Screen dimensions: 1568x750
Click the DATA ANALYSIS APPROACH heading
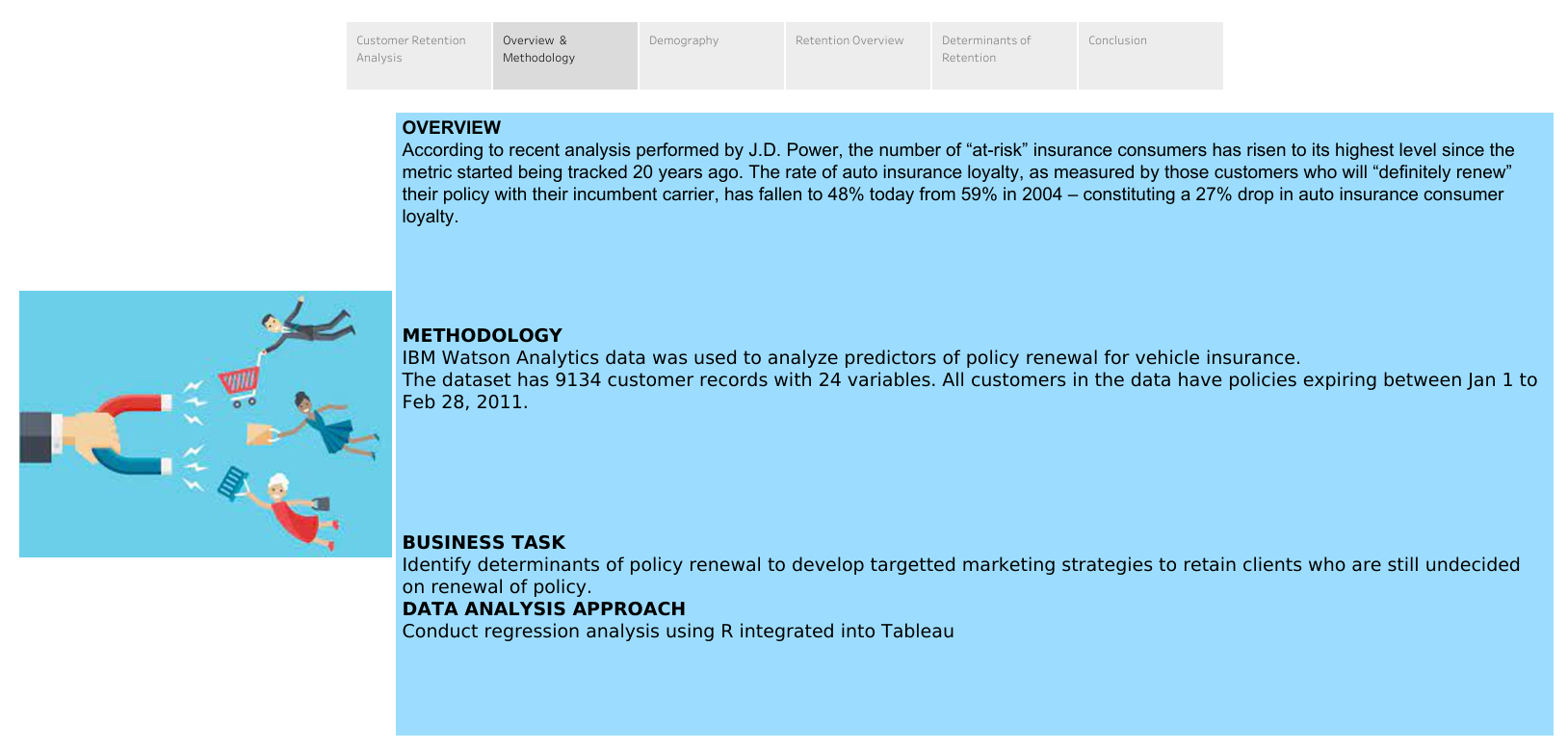click(543, 608)
